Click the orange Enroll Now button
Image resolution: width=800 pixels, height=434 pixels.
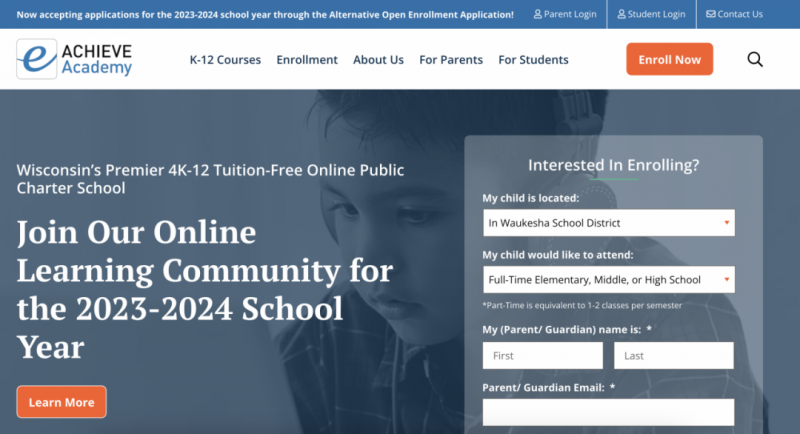(669, 59)
